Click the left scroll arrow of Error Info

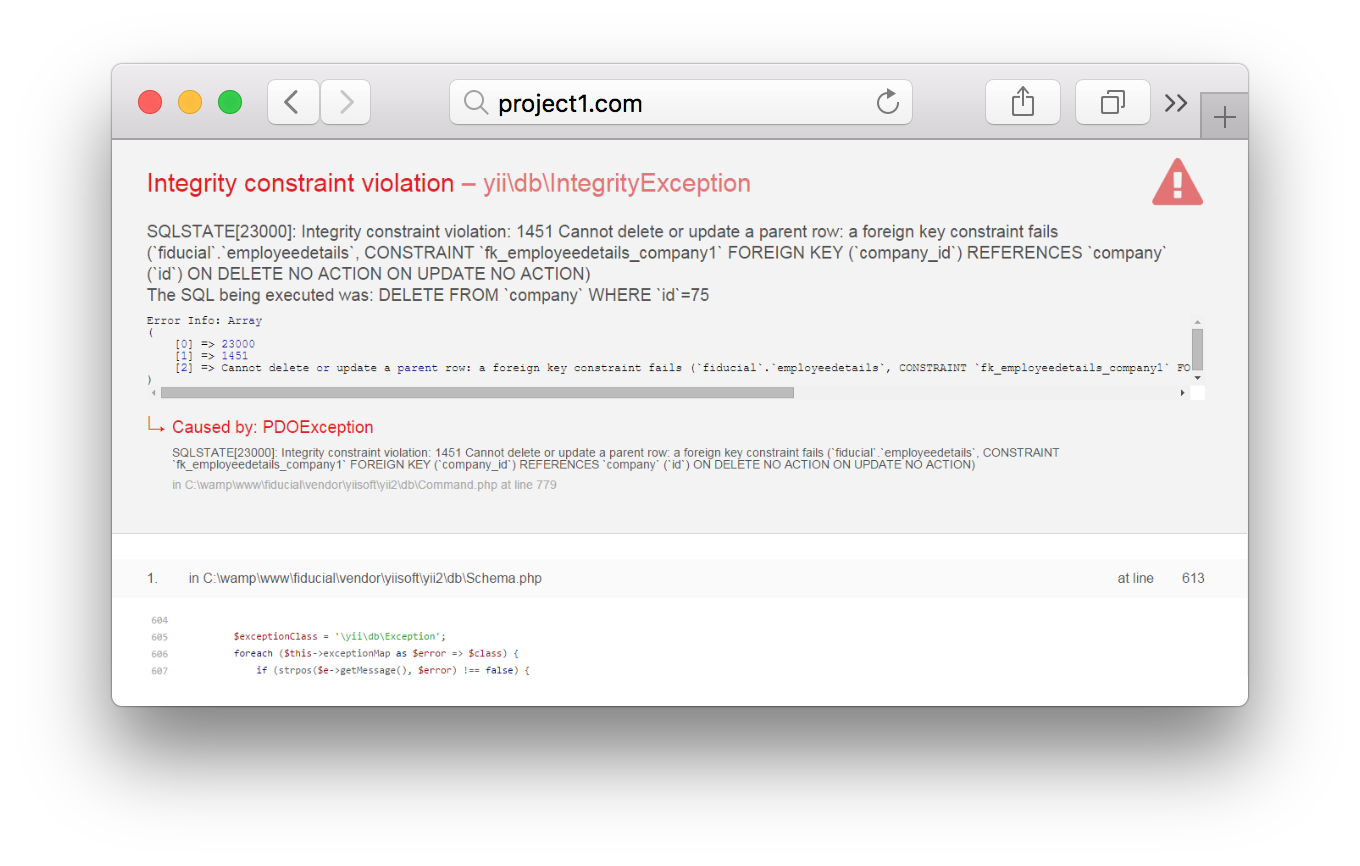pyautogui.click(x=153, y=393)
